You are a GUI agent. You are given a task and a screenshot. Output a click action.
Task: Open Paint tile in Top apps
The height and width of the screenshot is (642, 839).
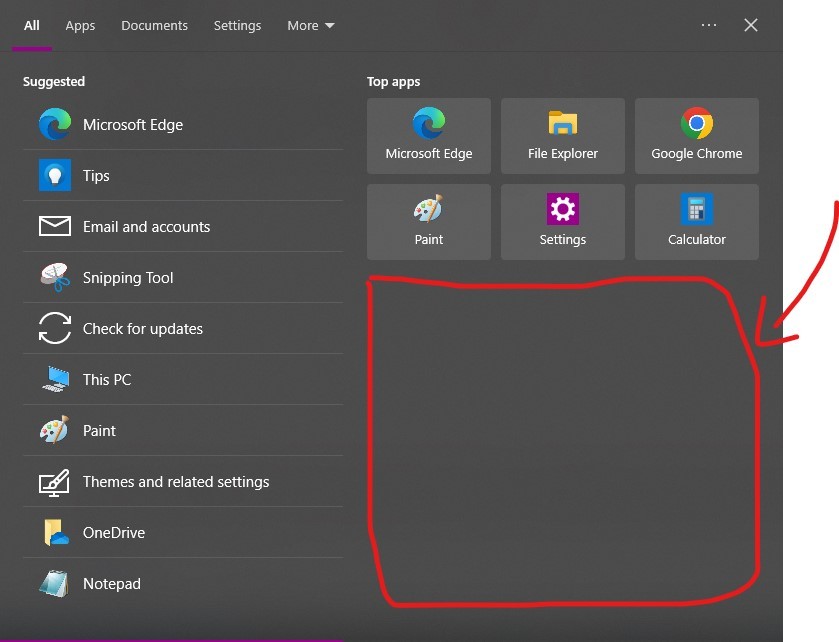tap(429, 222)
